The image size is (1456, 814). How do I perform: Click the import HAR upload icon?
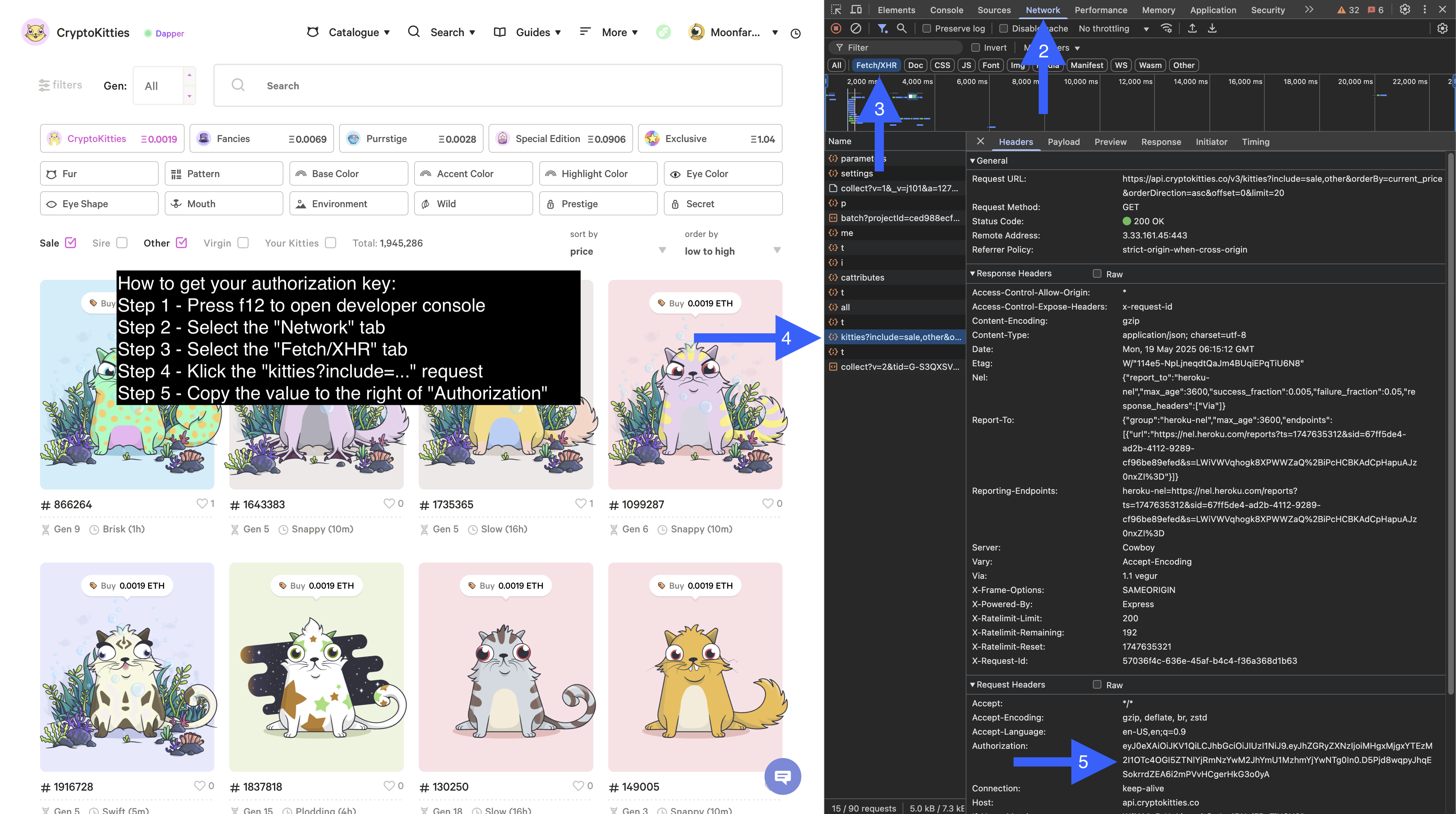1192,28
